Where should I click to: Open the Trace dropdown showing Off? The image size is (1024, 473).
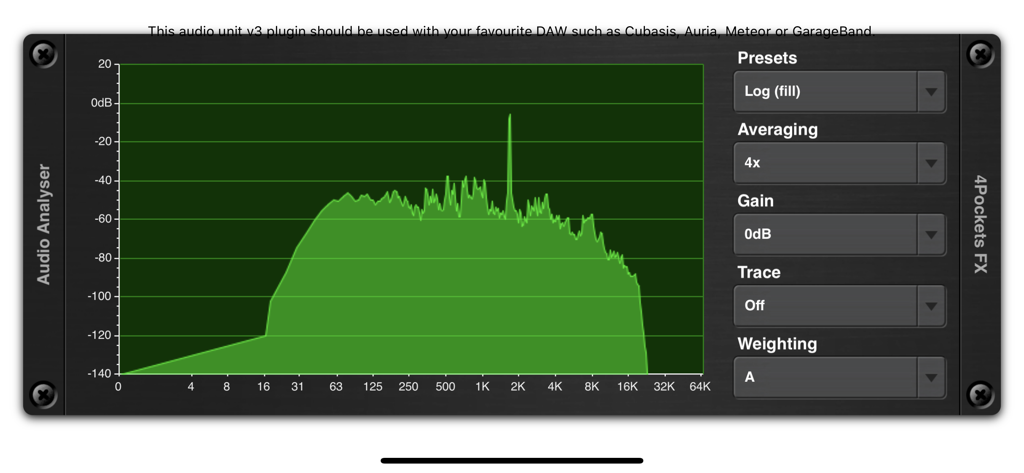(x=839, y=305)
